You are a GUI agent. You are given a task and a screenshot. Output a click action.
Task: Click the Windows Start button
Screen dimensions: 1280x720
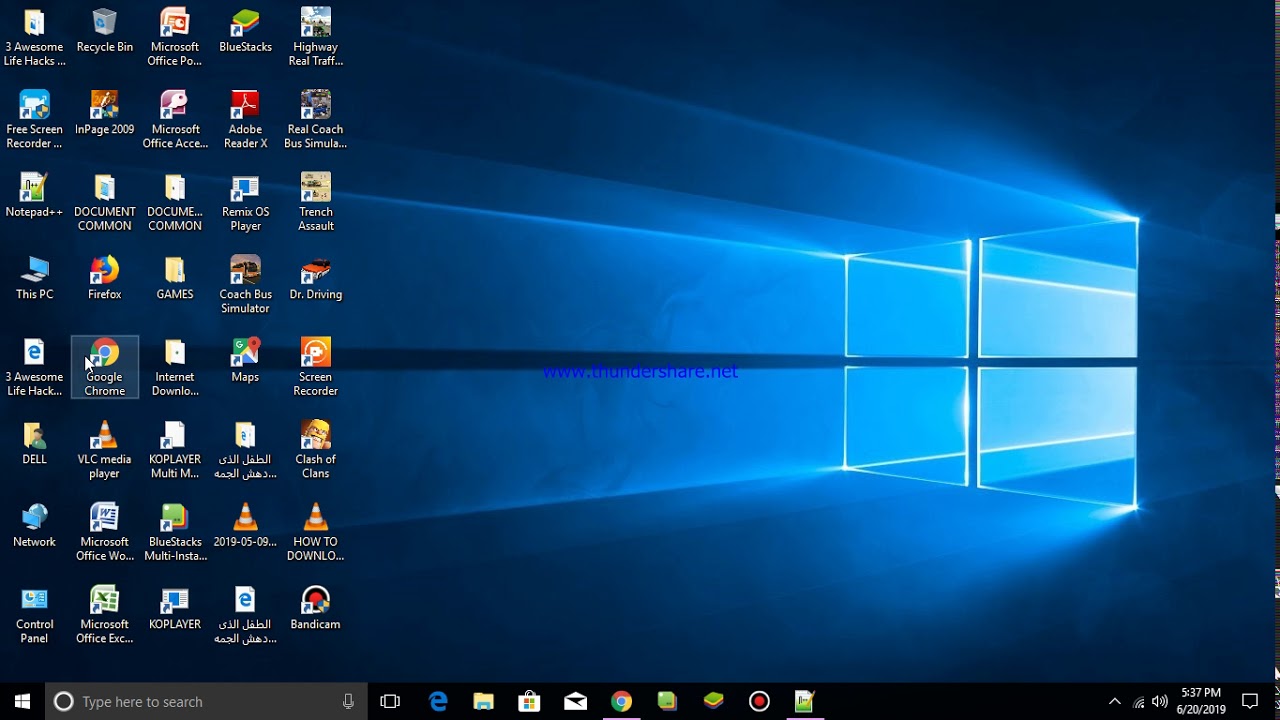22,701
